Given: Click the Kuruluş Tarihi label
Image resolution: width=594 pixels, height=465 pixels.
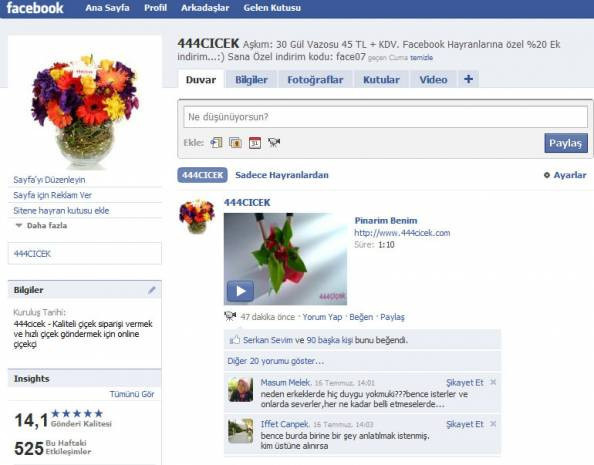Looking at the screenshot, I should [x=39, y=312].
